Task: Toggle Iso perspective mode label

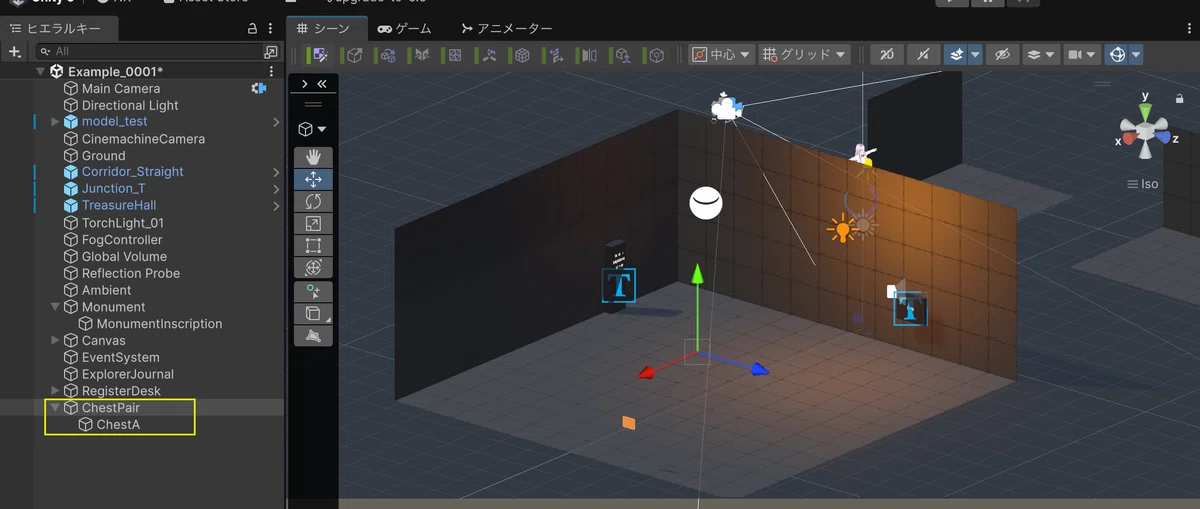Action: 1142,184
